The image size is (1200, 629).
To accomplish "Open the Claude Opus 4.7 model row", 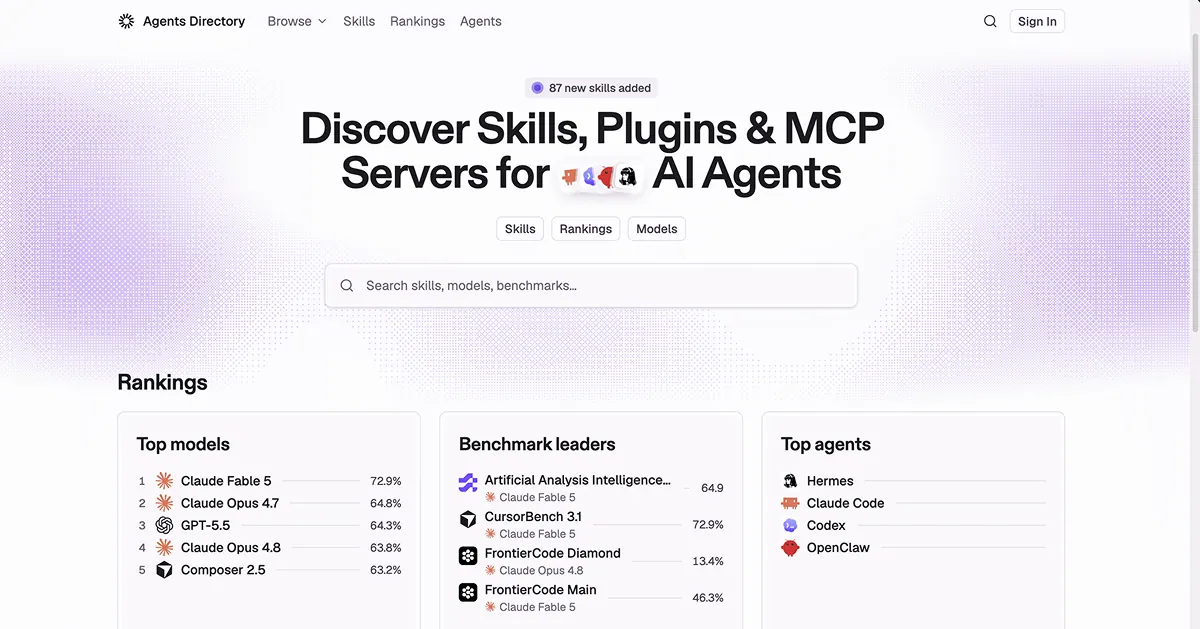I will tap(269, 503).
